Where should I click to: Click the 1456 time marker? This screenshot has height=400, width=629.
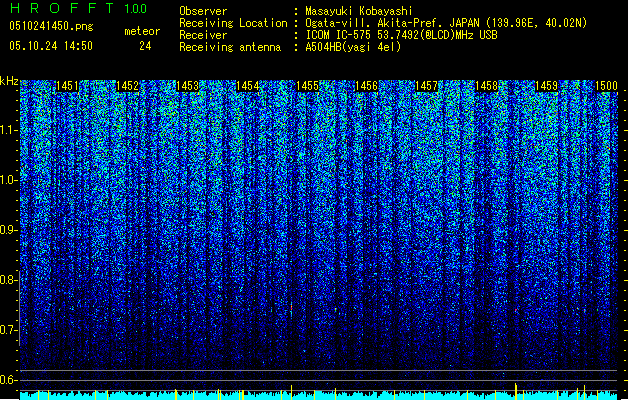[x=367, y=86]
